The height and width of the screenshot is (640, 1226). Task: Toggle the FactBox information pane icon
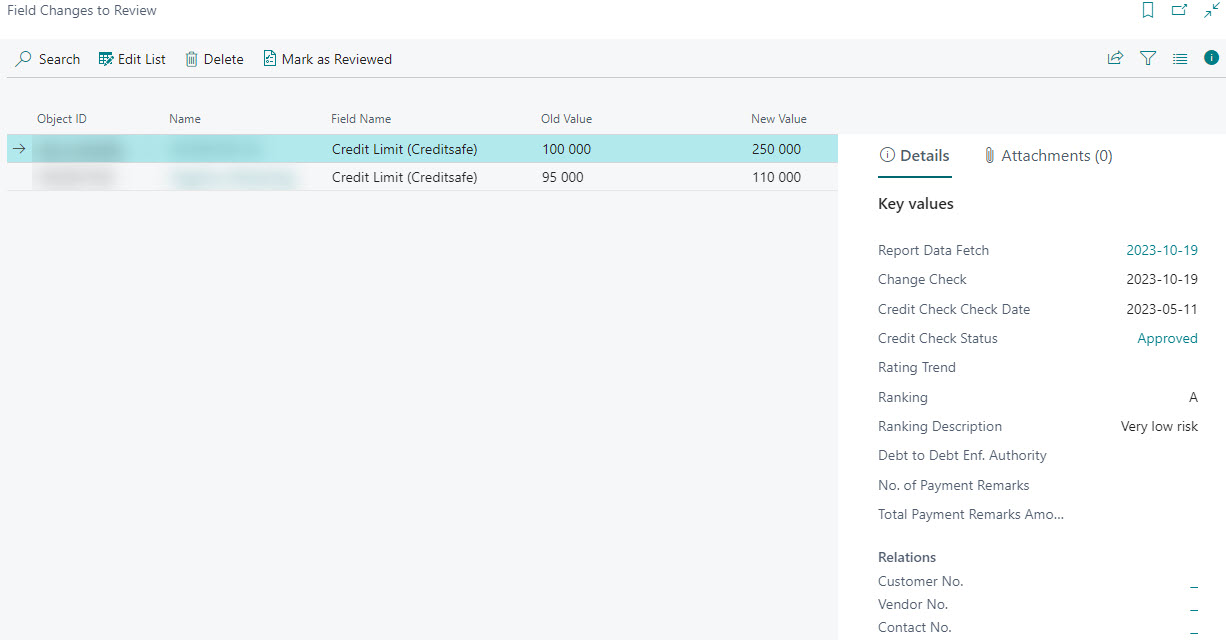1211,59
